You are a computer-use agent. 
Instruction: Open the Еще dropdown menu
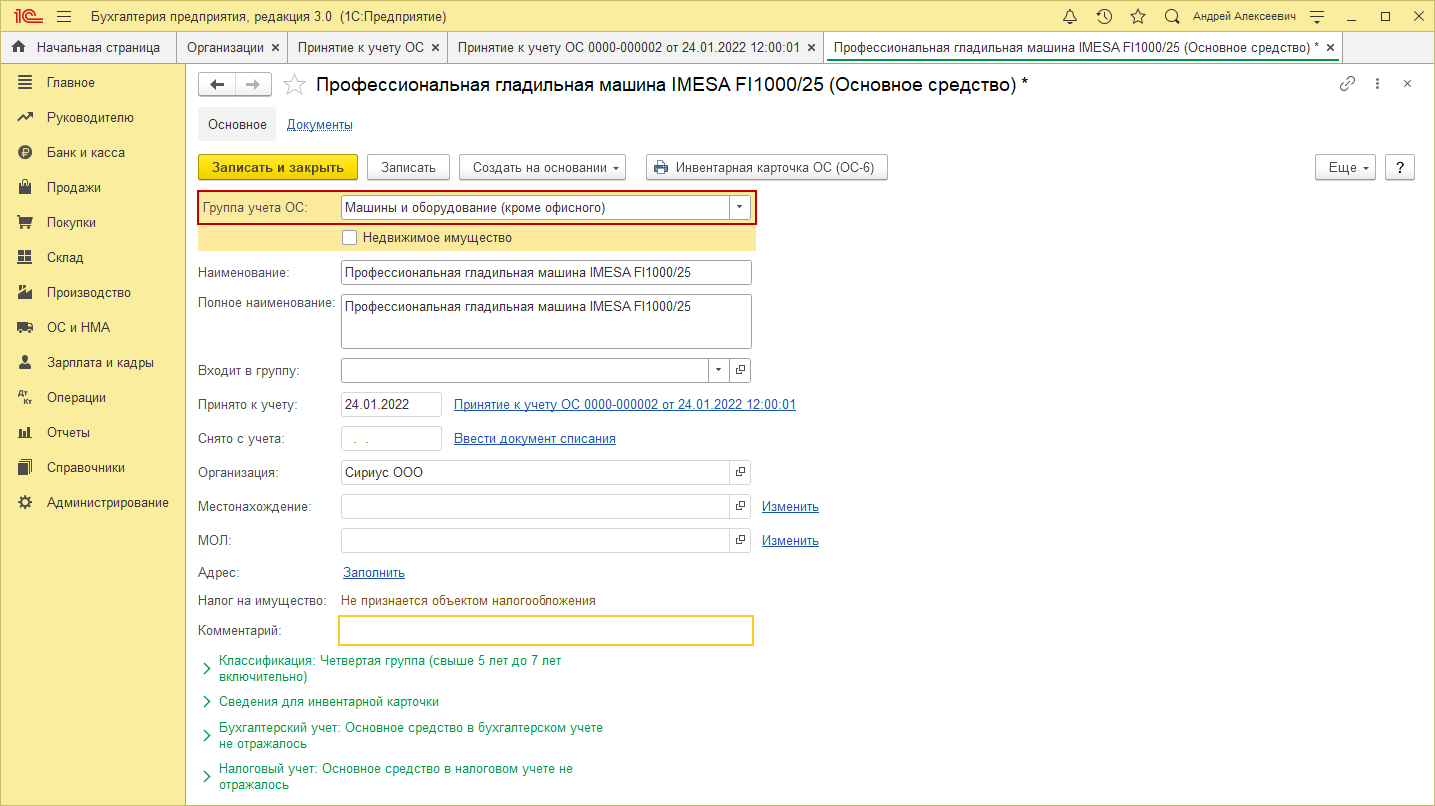1346,167
